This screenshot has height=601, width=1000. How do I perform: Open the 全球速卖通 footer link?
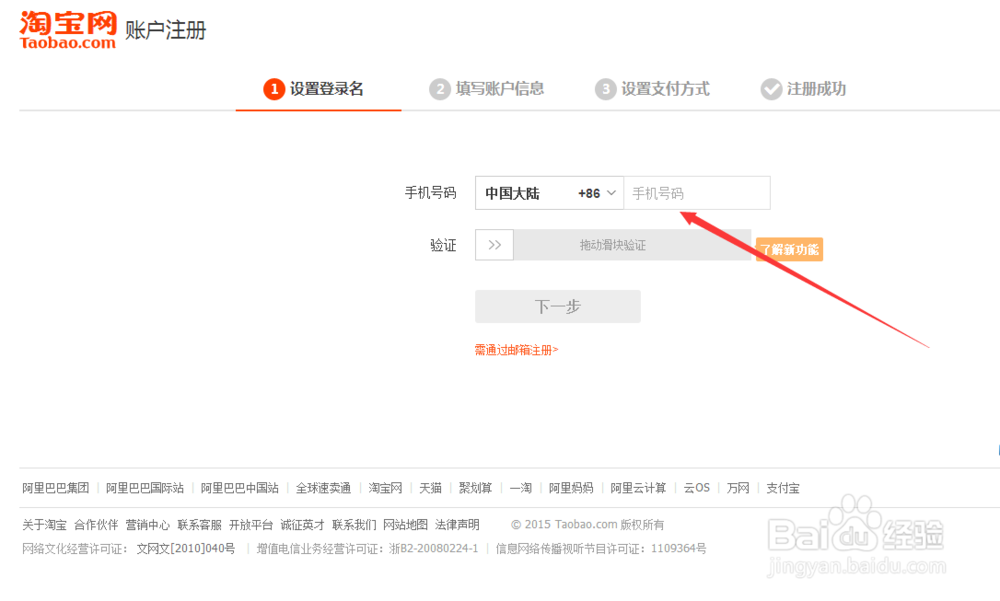323,488
